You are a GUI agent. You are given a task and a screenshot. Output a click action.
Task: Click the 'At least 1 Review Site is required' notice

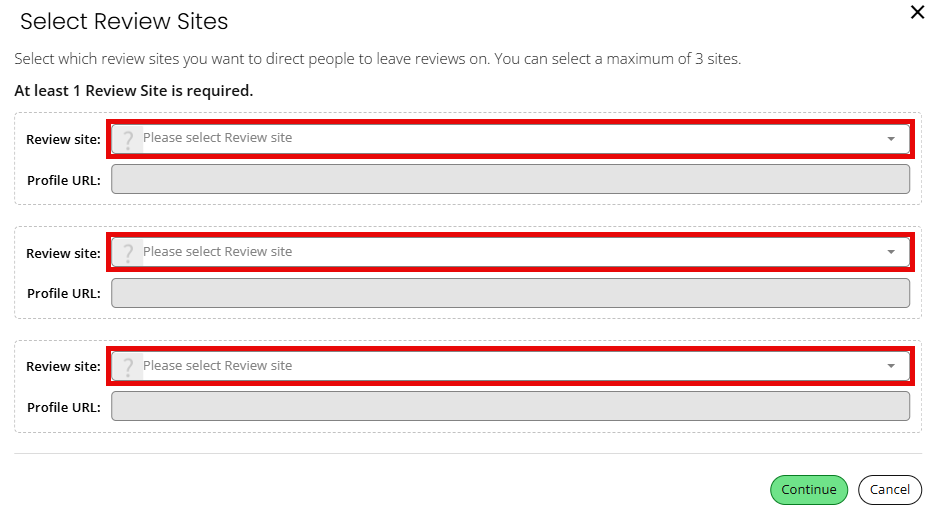point(134,91)
